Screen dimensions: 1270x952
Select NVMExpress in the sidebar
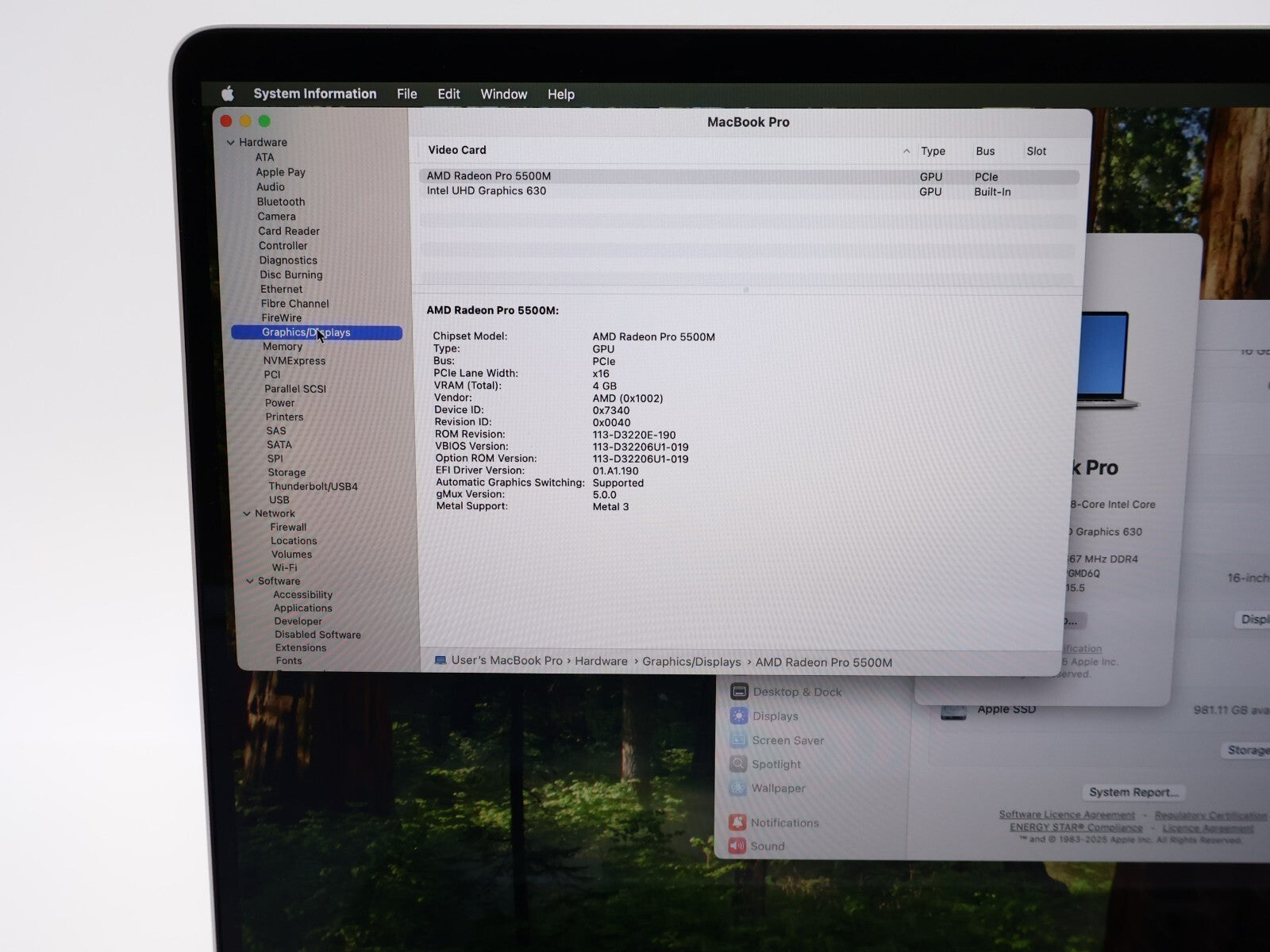tap(294, 360)
